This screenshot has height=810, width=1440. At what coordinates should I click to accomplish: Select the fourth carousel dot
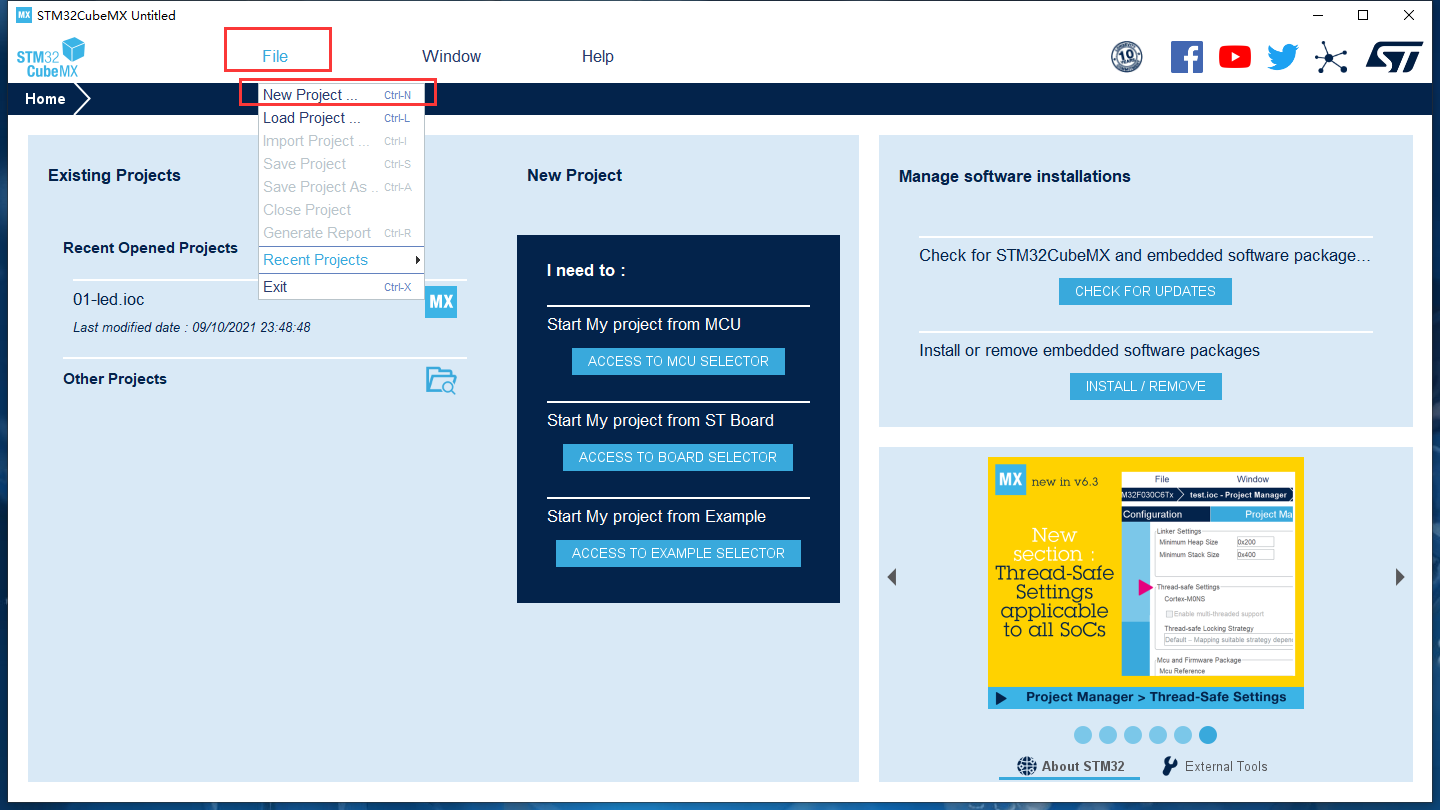tap(1158, 735)
